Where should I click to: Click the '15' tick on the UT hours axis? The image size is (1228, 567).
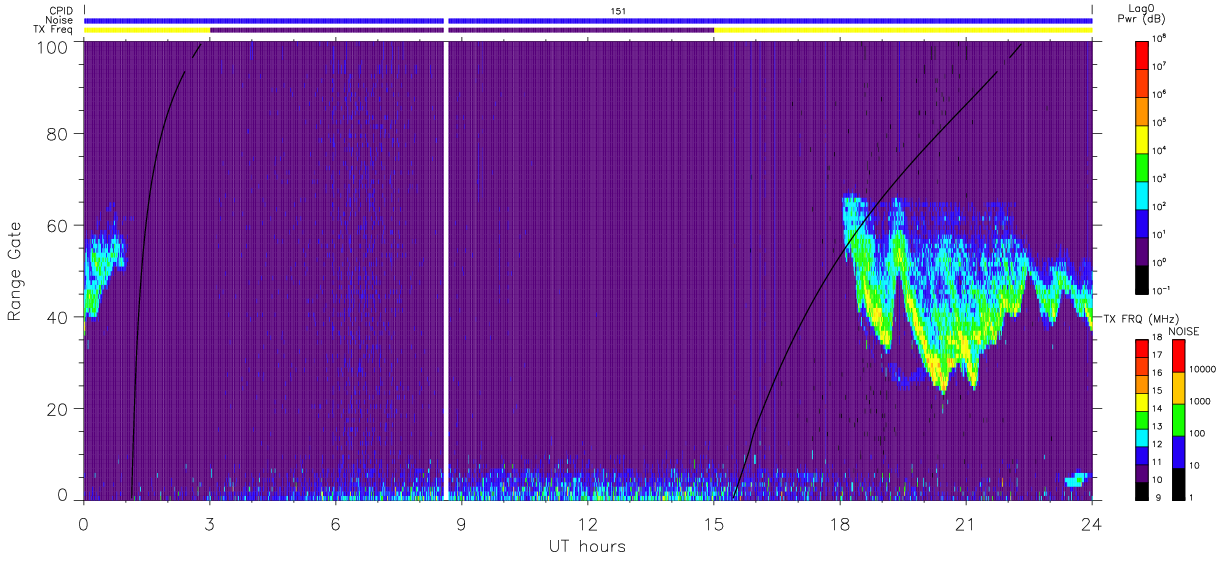713,523
